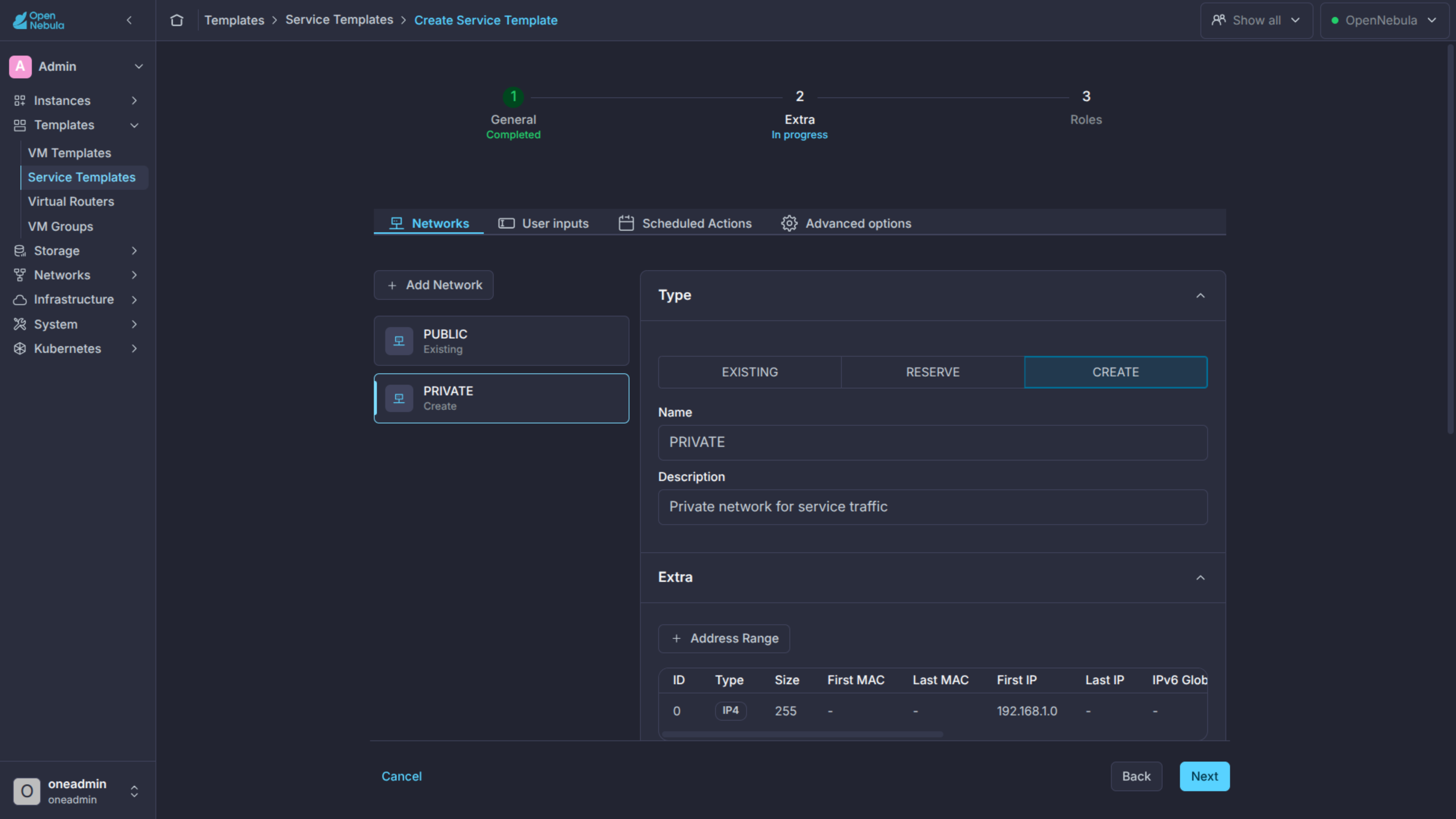Image resolution: width=1456 pixels, height=819 pixels.
Task: Click the page vertical scrollbar
Action: point(1450,240)
